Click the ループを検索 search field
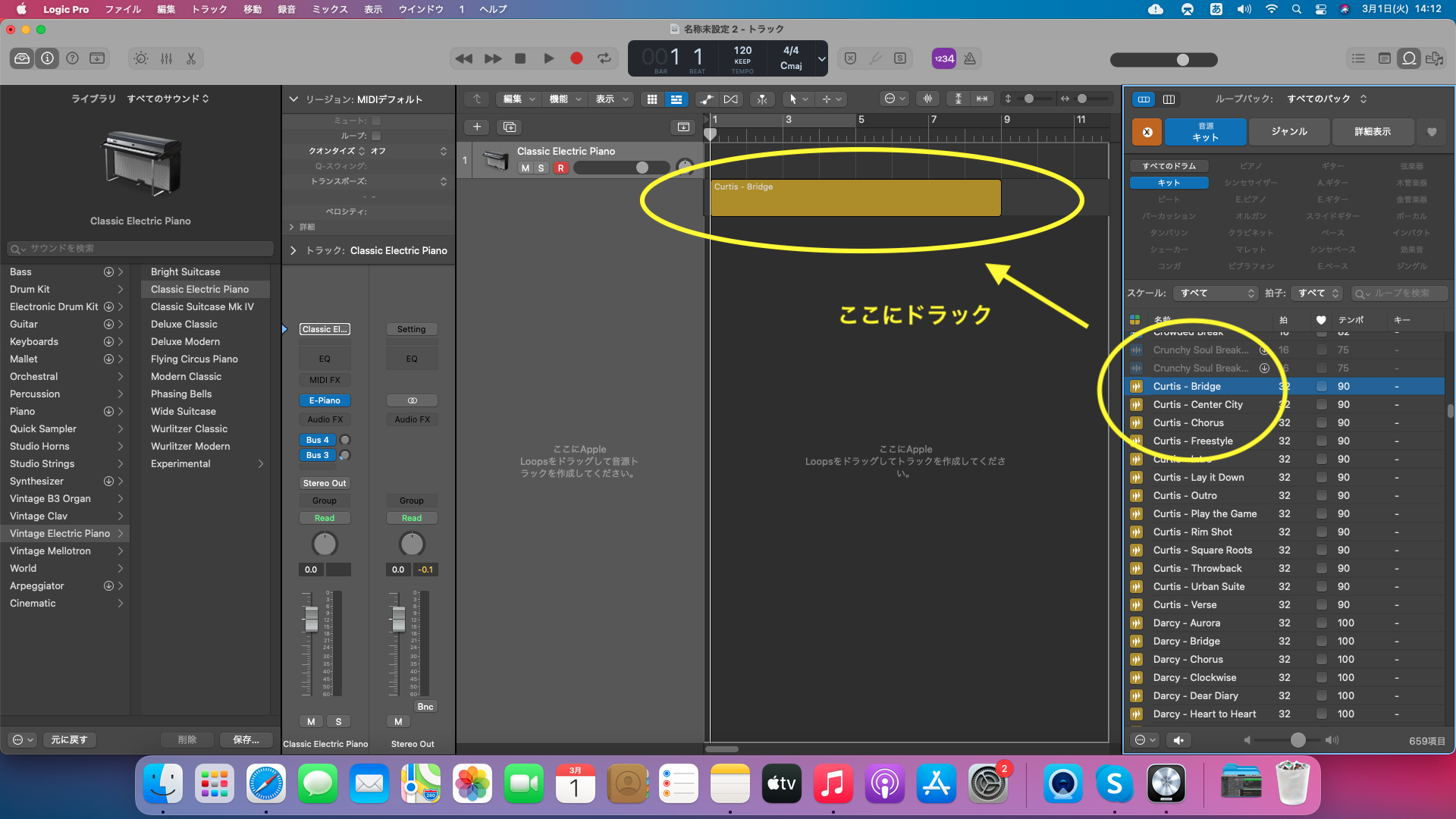The height and width of the screenshot is (819, 1456). (x=1400, y=293)
